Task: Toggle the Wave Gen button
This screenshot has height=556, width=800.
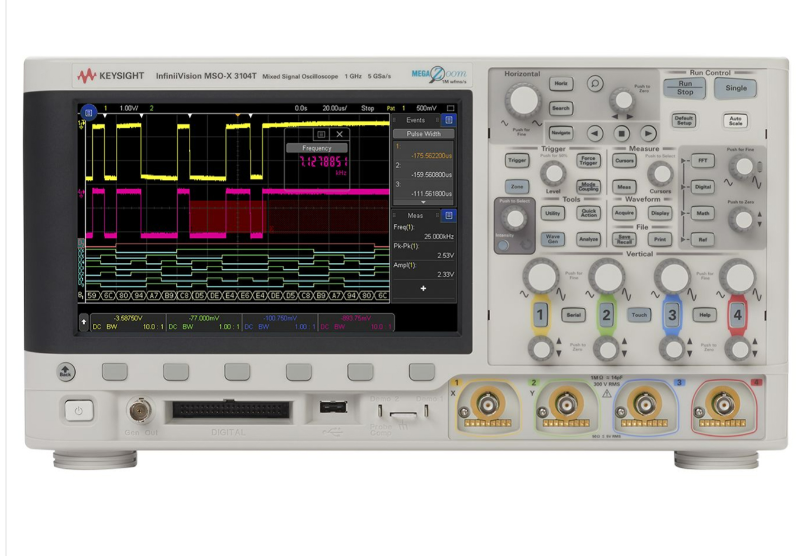Action: pos(553,239)
